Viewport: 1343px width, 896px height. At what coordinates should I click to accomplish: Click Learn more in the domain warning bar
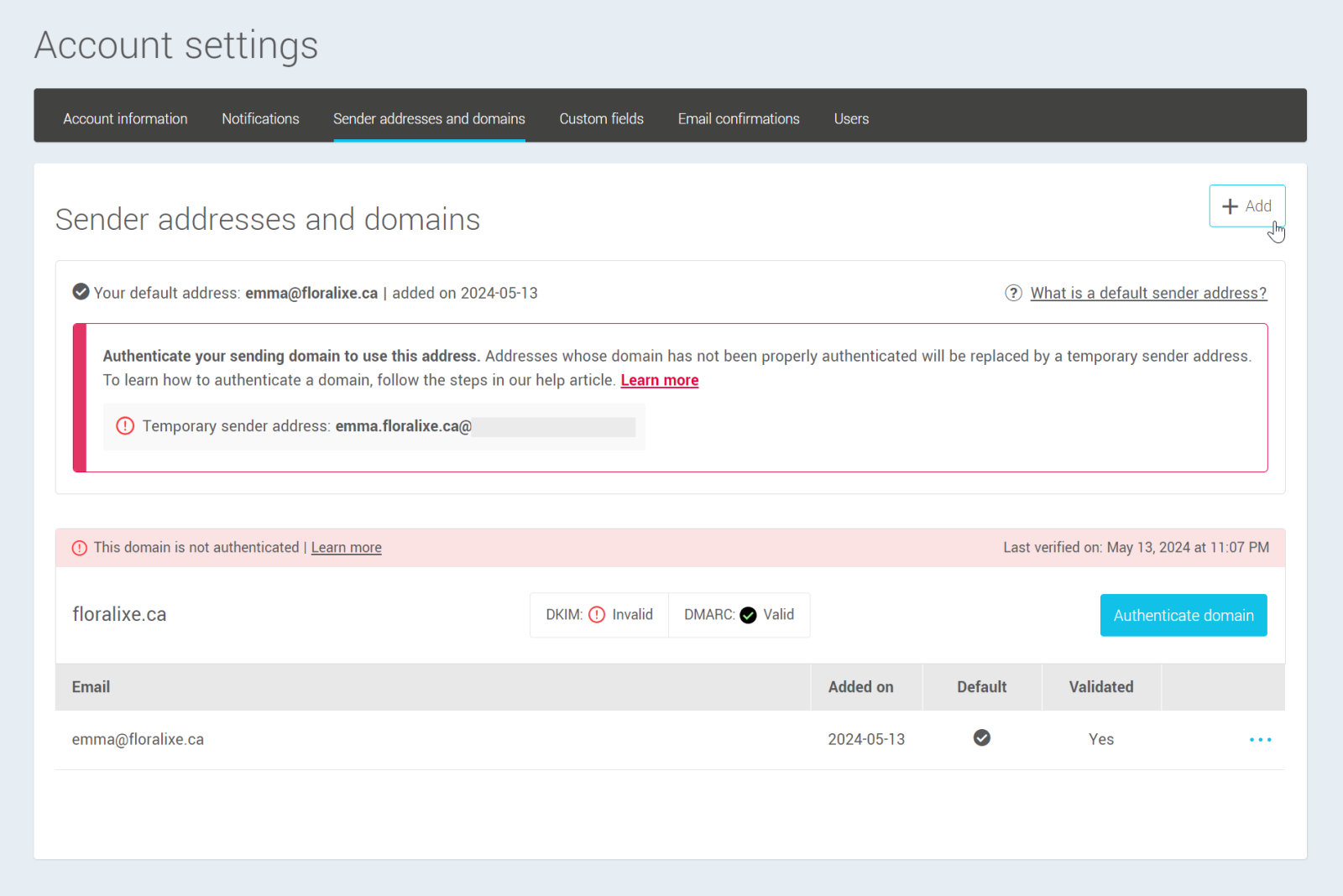[x=346, y=548]
